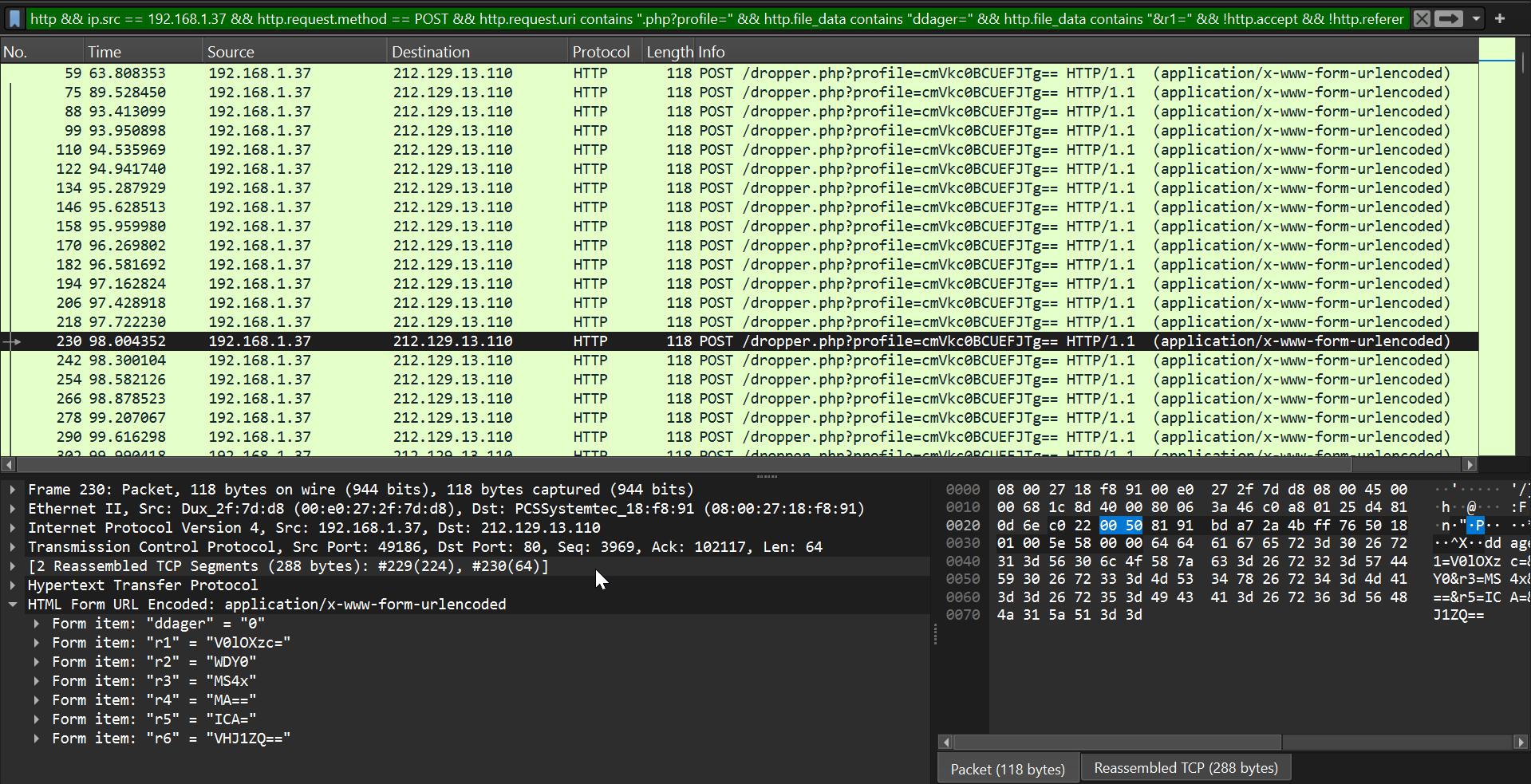Select packet number 88 row
The height and width of the screenshot is (784, 1531).
739,112
